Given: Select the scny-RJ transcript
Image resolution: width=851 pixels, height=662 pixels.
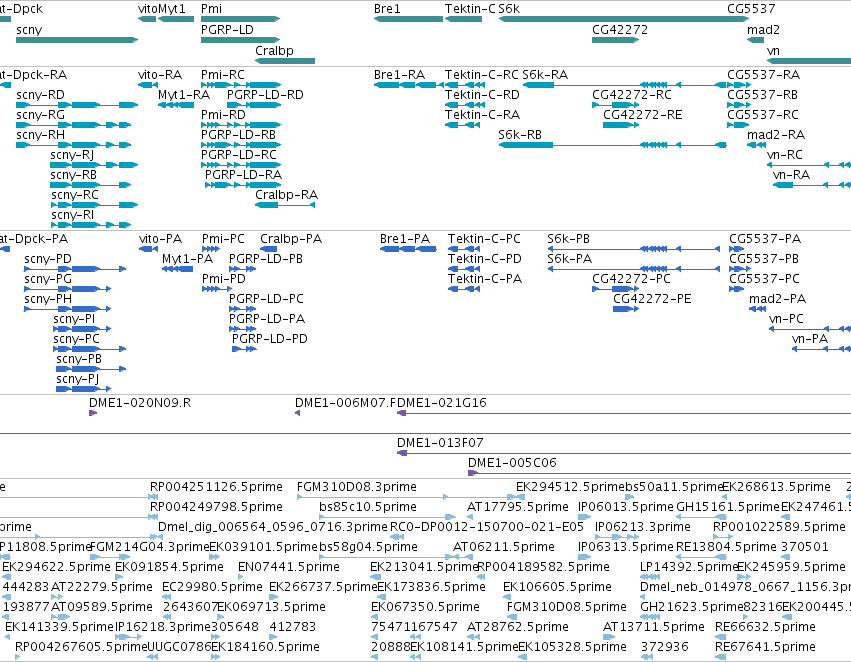Looking at the screenshot, I should point(94,165).
